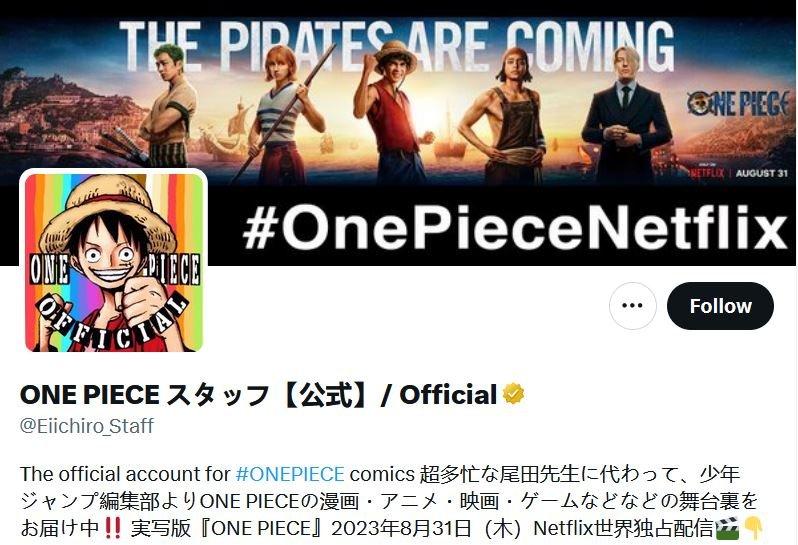798x545 pixels.
Task: Click the pointing-down hand emoji in bio
Action: click(x=754, y=528)
